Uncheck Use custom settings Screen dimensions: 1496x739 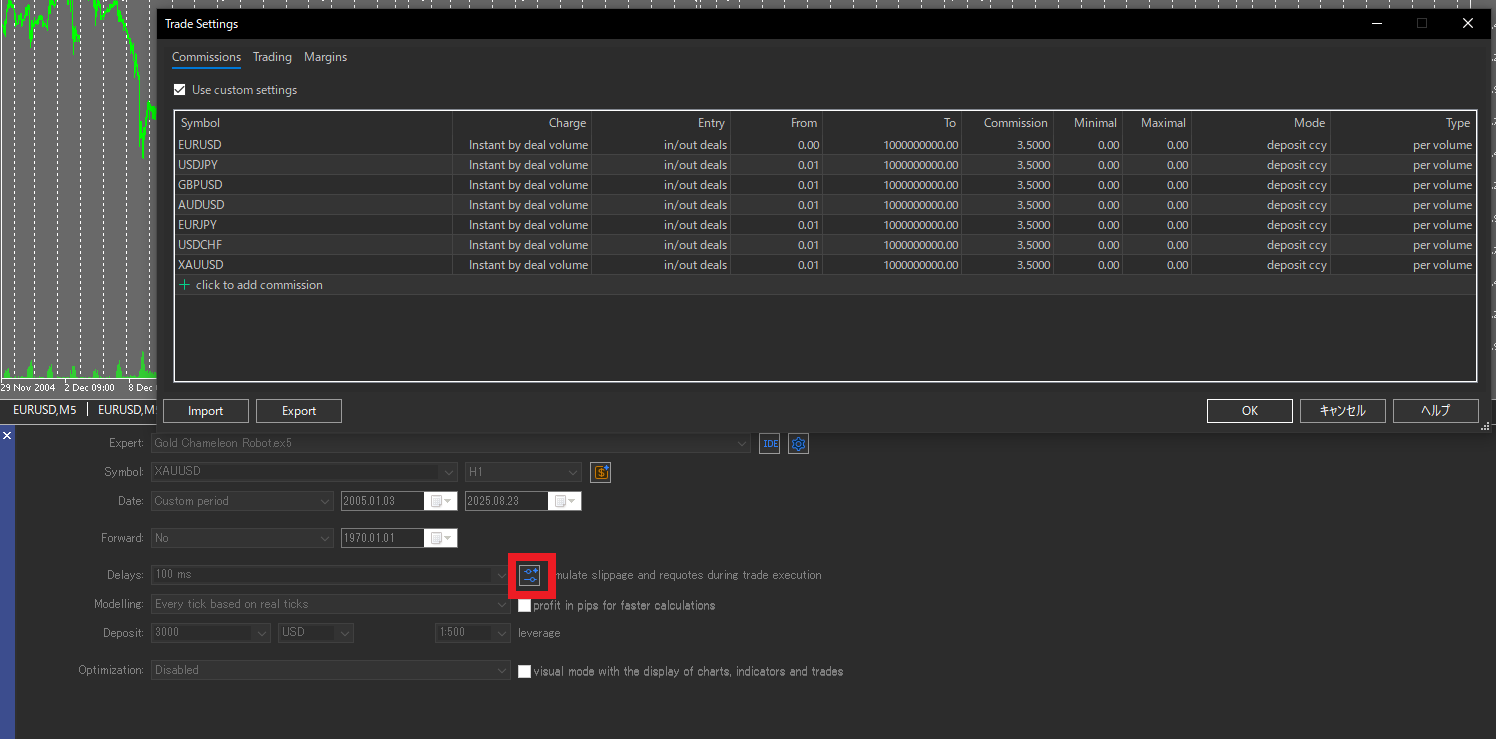pos(179,89)
